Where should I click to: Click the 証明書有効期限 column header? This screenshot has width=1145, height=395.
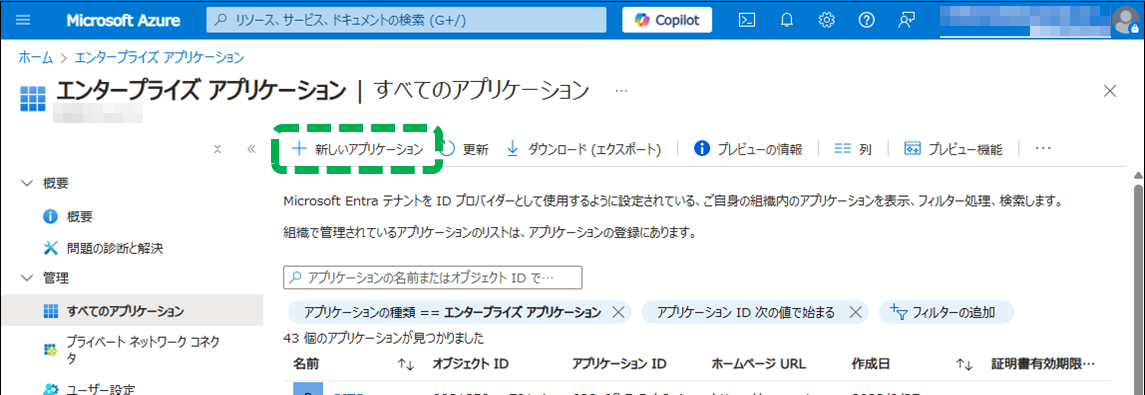(x=1043, y=364)
